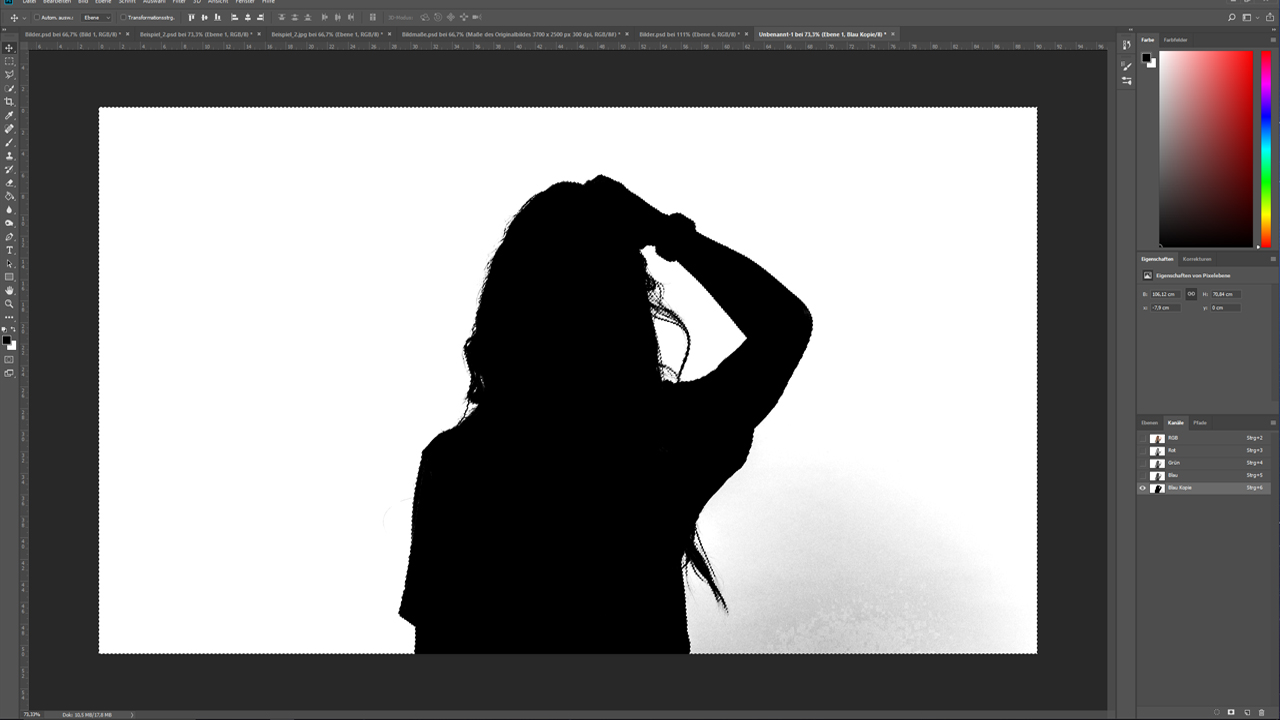1280x720 pixels.
Task: Select the Blur tool
Action: coord(10,210)
